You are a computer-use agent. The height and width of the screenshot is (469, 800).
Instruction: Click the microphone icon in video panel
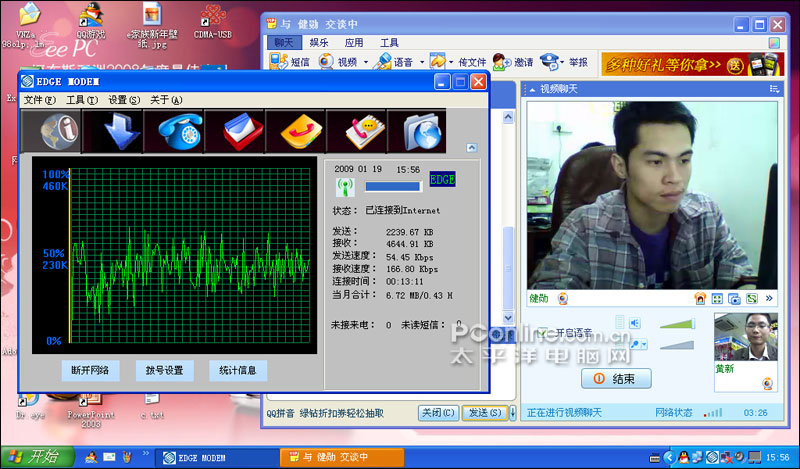point(634,344)
